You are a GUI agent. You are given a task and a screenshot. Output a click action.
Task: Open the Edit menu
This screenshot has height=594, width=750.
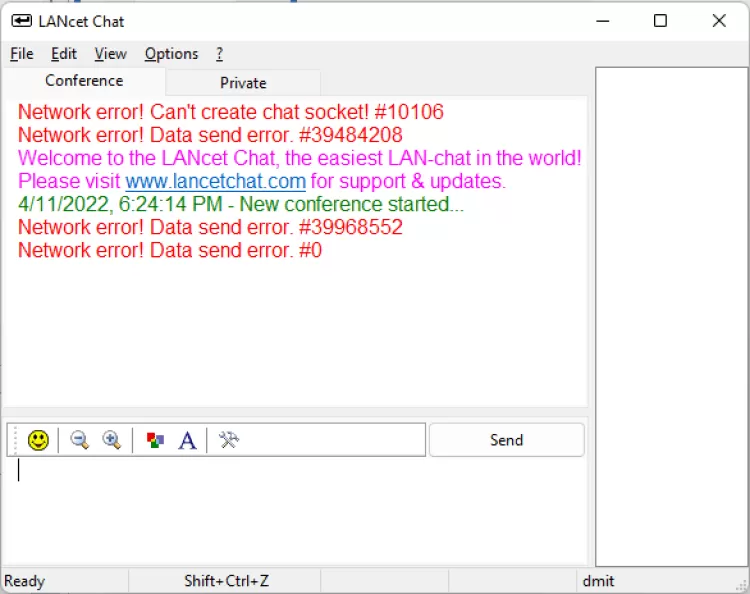click(x=64, y=54)
